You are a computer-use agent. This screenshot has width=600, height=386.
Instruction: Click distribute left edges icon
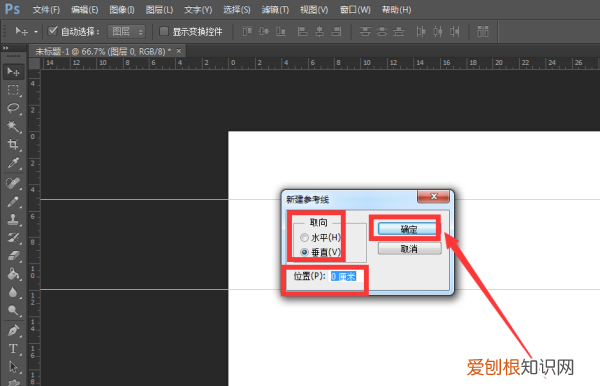(421, 31)
